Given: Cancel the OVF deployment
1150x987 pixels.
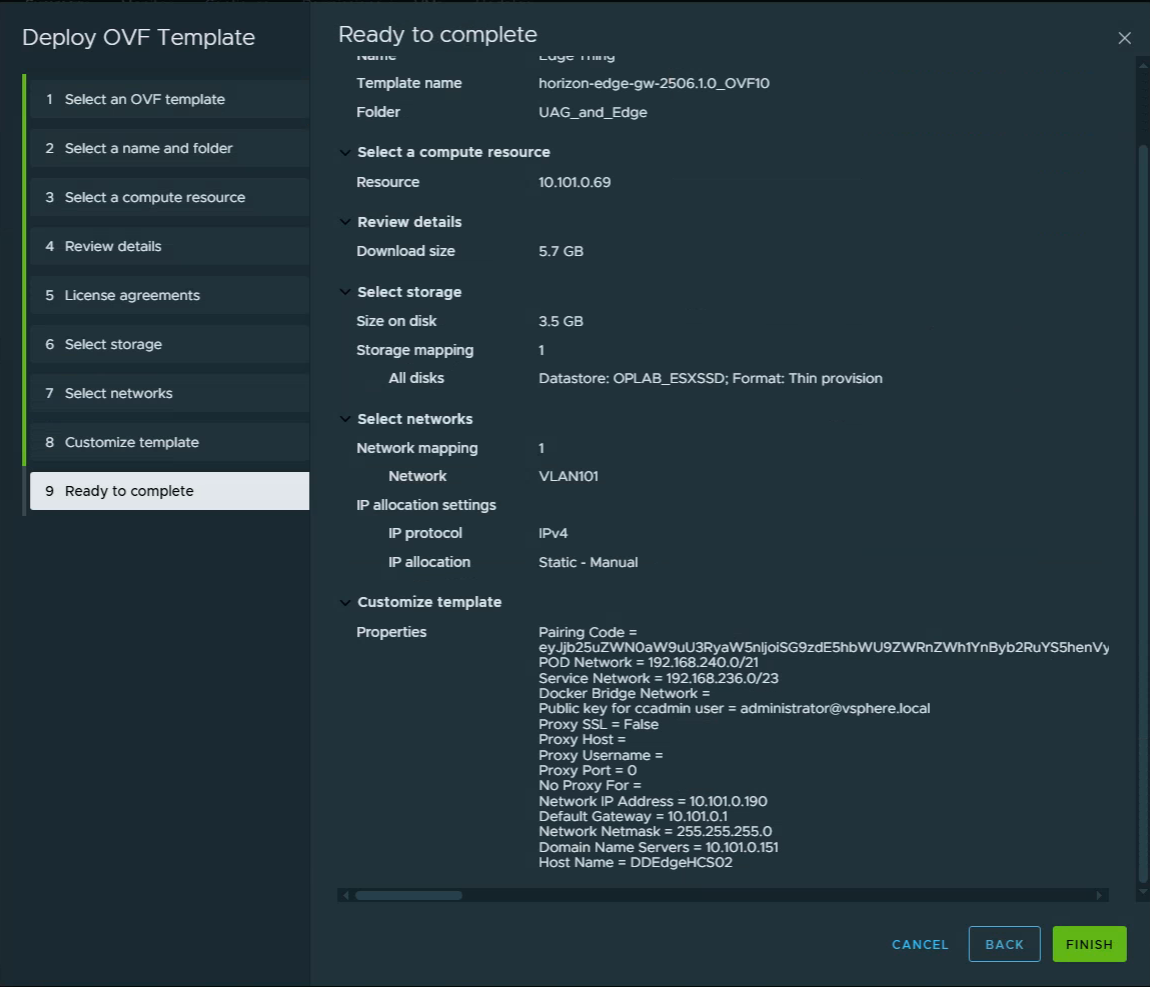Looking at the screenshot, I should click(920, 944).
